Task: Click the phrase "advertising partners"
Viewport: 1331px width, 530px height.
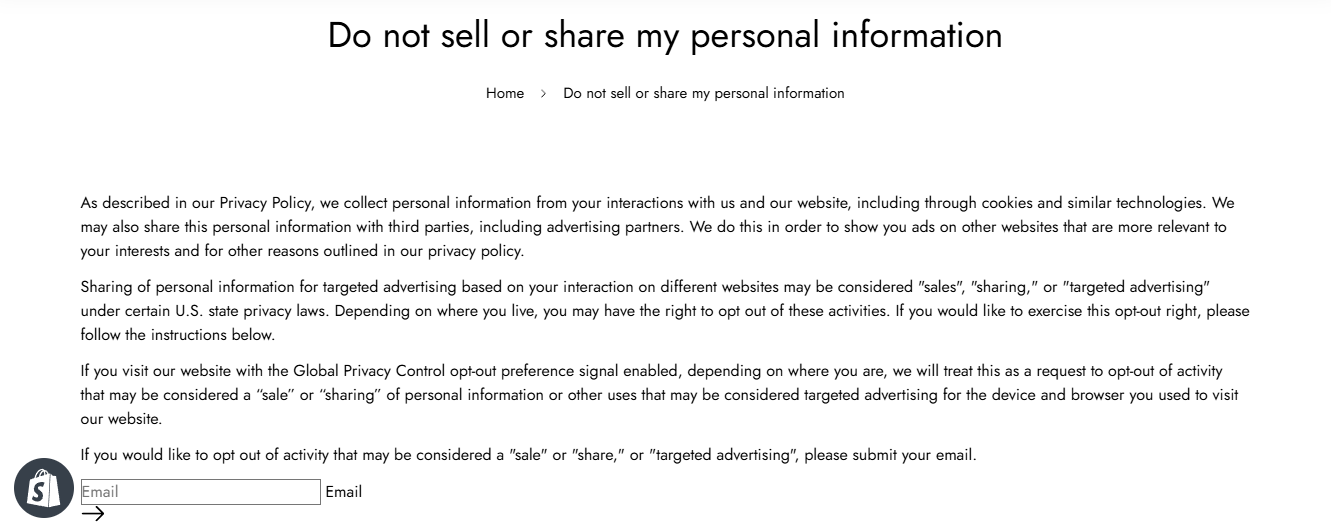Action: [x=613, y=227]
